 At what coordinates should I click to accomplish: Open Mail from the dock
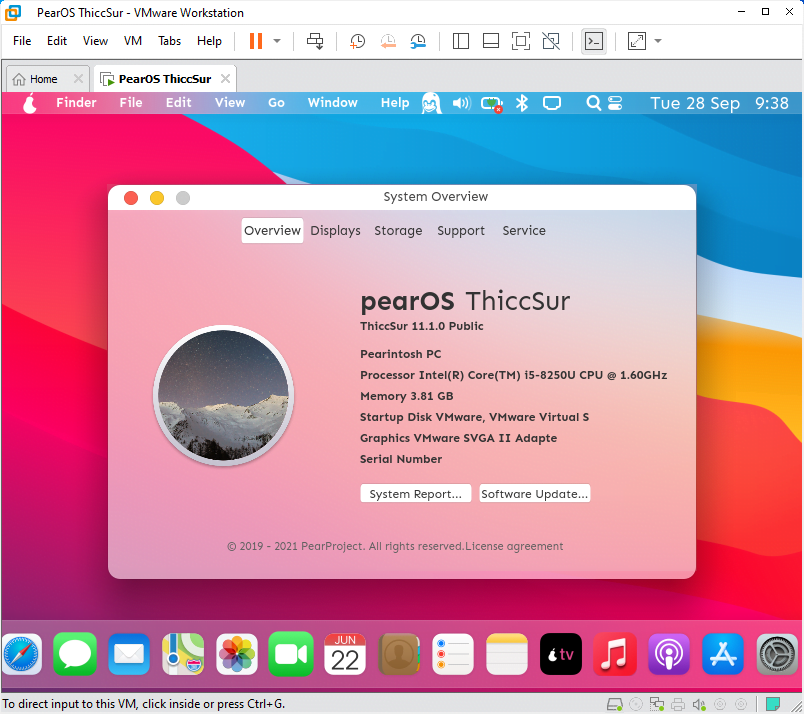129,654
